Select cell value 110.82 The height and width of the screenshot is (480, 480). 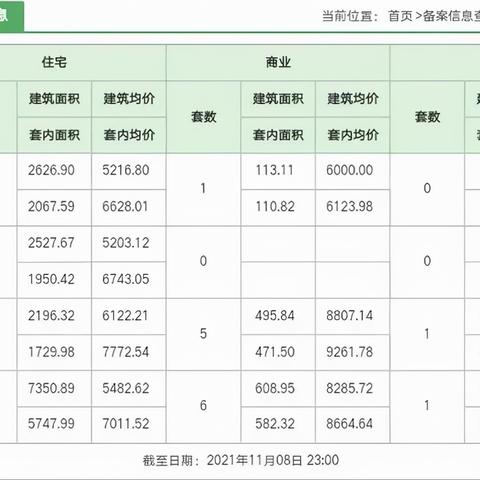275,206
